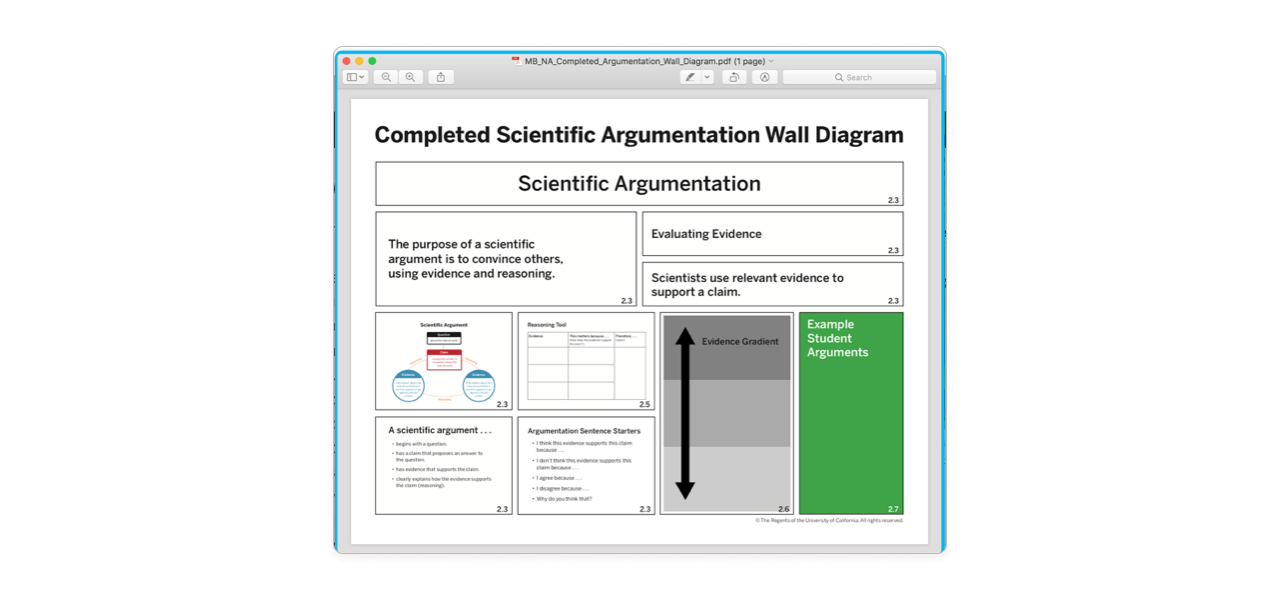This screenshot has width=1280, height=600.
Task: Click the Scientific Argument circular diagram thumbnail
Action: point(443,361)
